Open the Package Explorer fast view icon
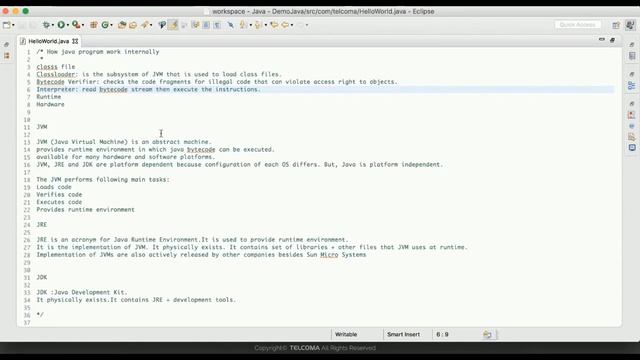The height and width of the screenshot is (360, 640). pyautogui.click(x=7, y=56)
